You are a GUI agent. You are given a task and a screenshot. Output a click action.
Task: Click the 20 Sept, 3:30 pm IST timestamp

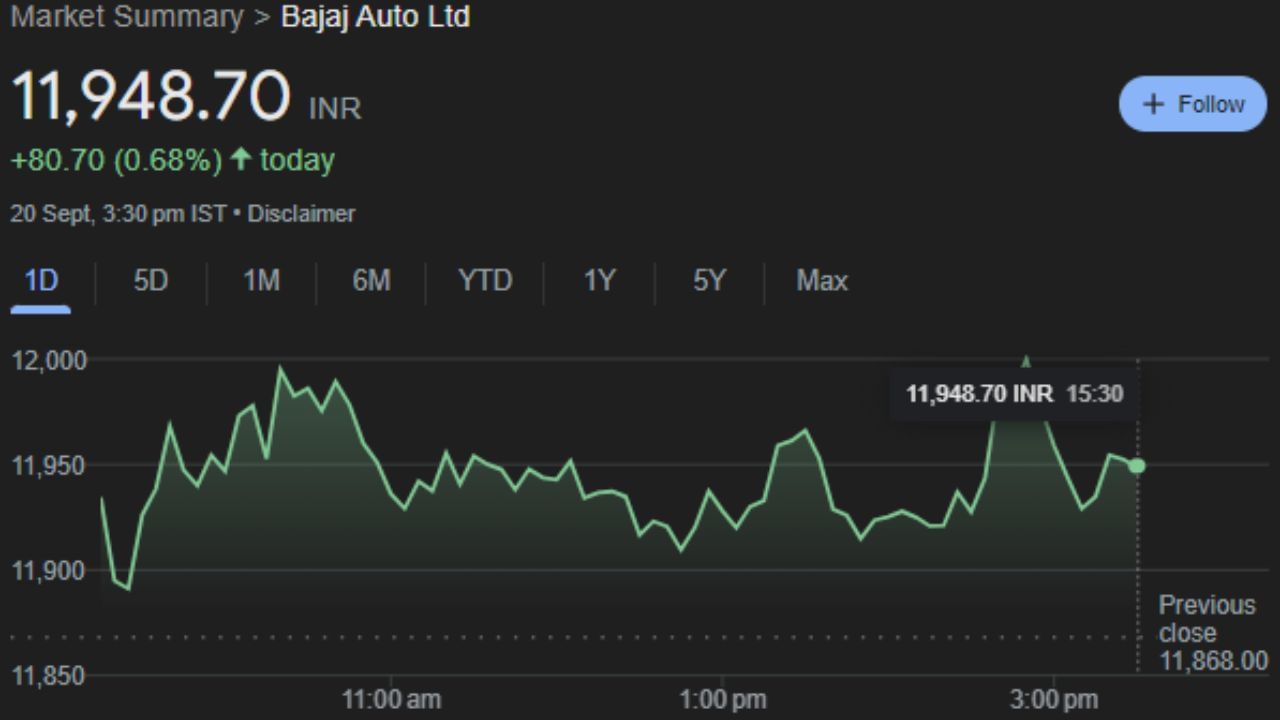pos(118,214)
